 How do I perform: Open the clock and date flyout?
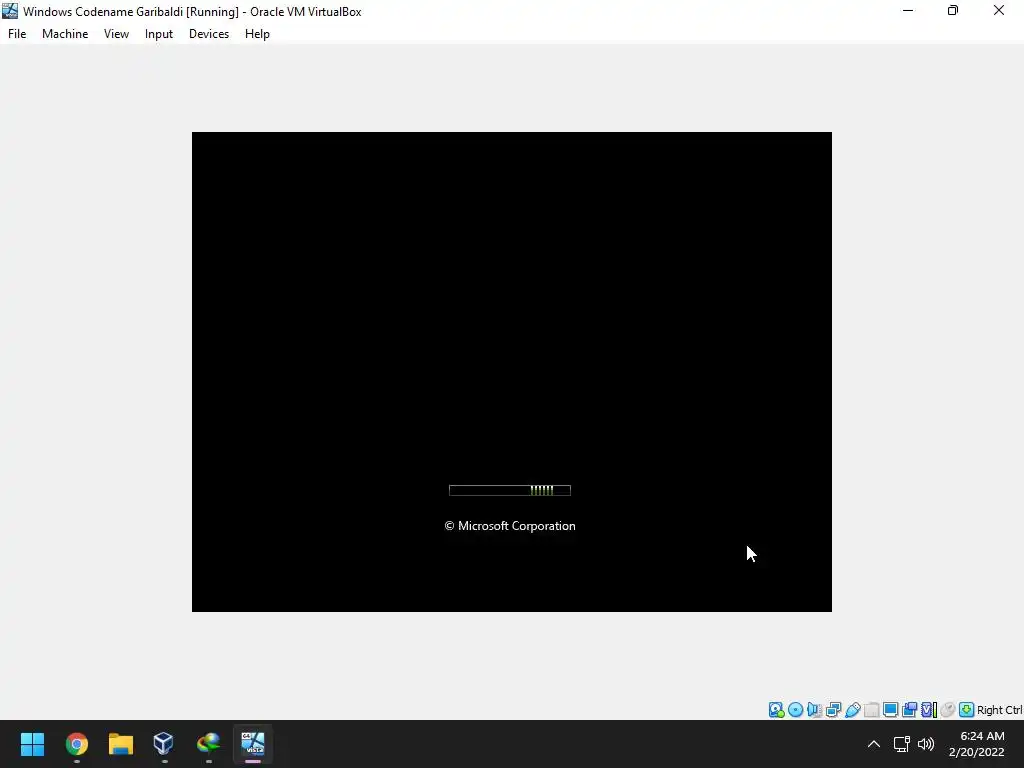(x=976, y=744)
